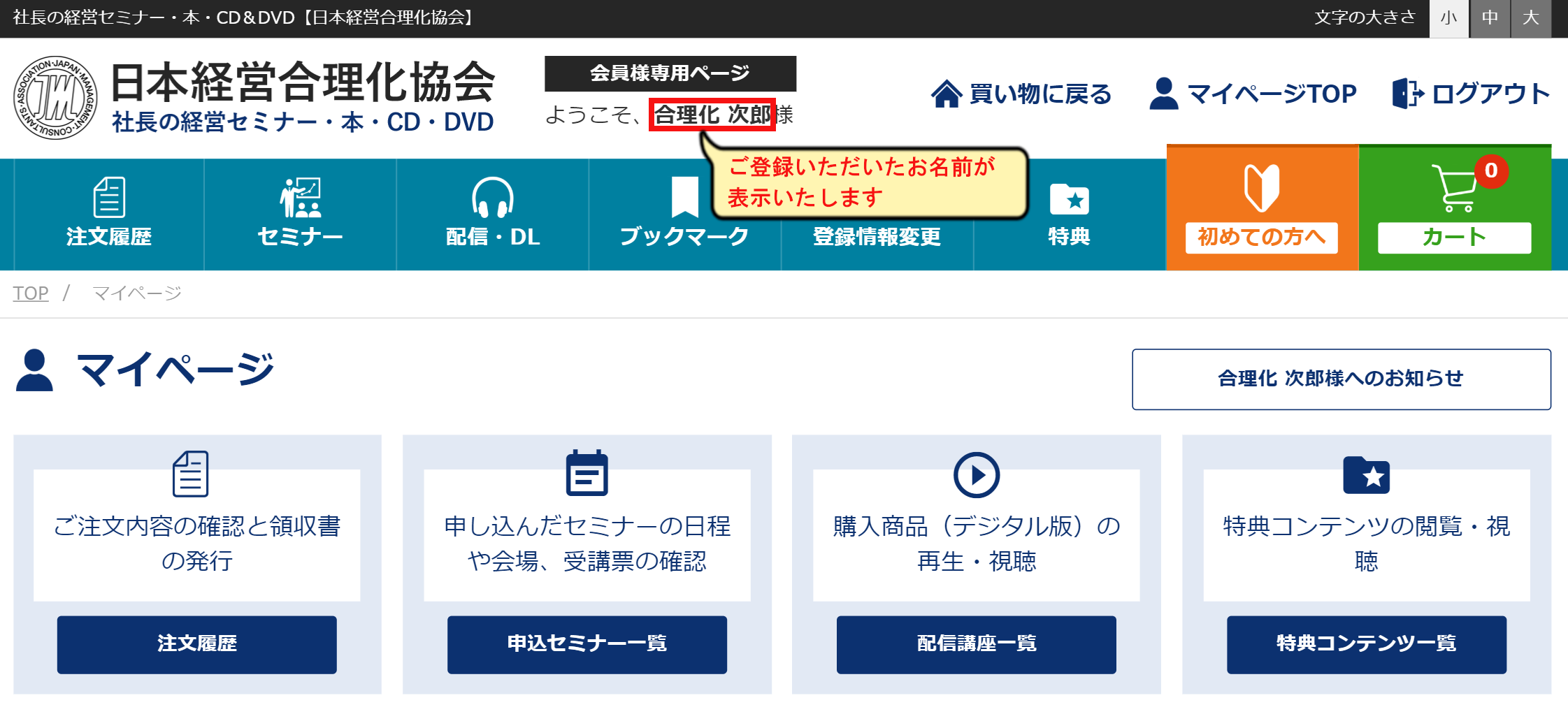Click the house icon for 買い物に戻る
The image size is (1568, 714).
click(x=947, y=94)
